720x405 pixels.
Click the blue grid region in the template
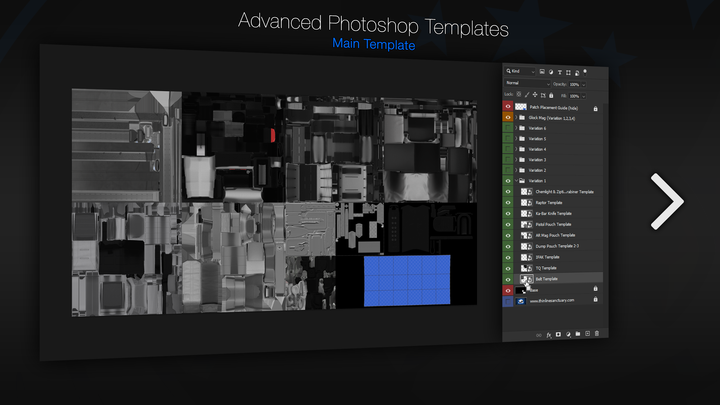click(x=406, y=278)
